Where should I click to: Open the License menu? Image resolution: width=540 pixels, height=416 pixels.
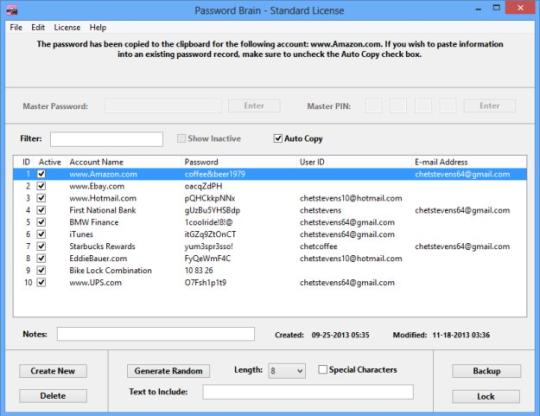(x=67, y=28)
